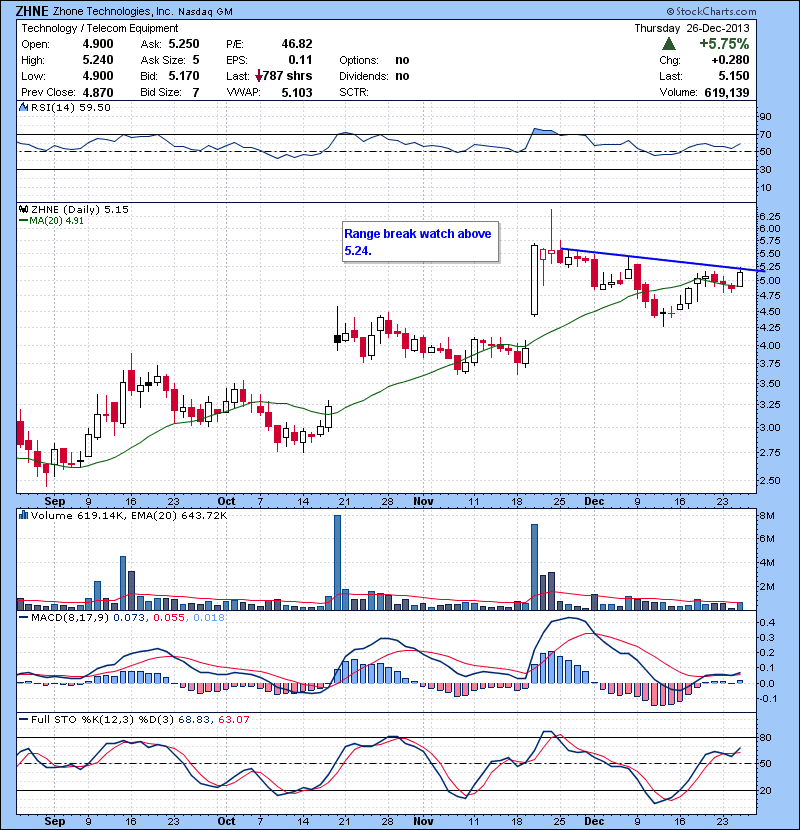The width and height of the screenshot is (800, 830).
Task: Click the EPS value 0.11
Action: [300, 60]
